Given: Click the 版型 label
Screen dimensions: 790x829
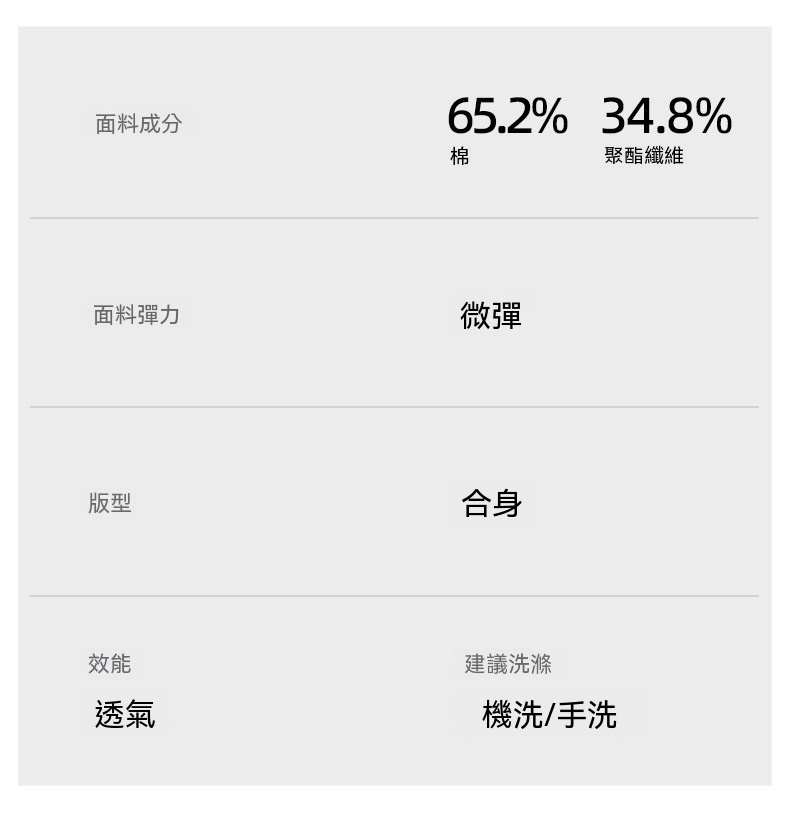Looking at the screenshot, I should pyautogui.click(x=109, y=502).
